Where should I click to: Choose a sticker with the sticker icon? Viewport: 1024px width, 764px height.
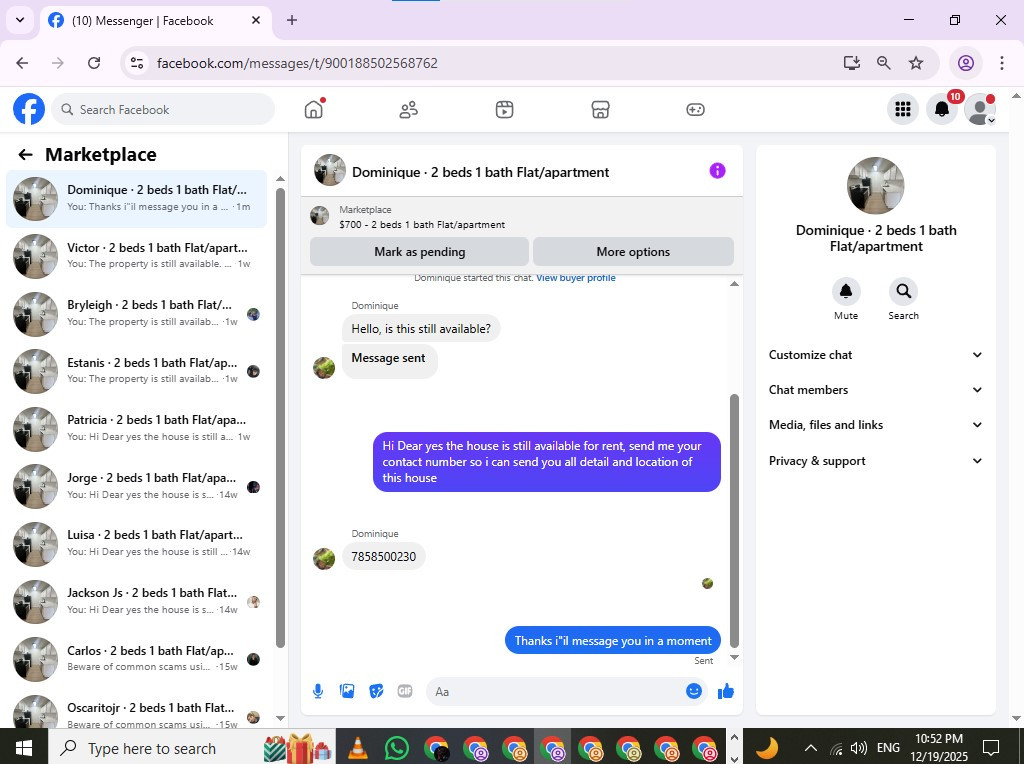point(376,691)
